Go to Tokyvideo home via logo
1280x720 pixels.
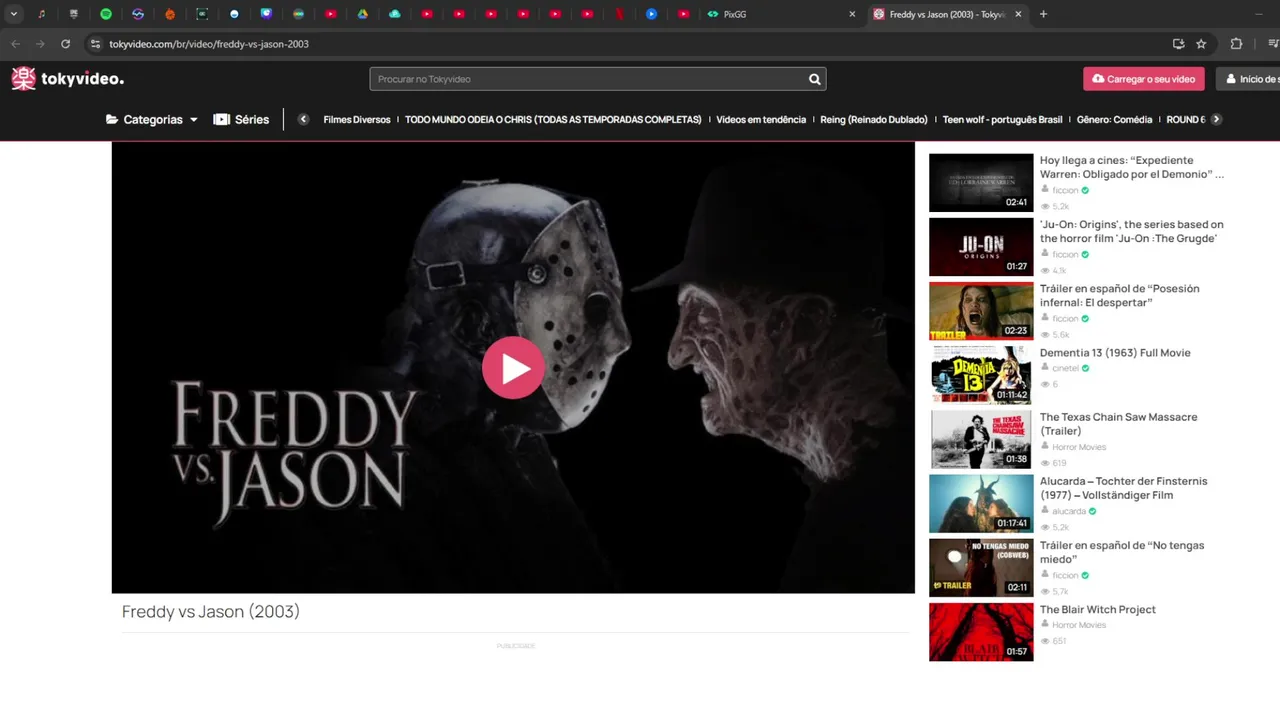[x=68, y=79]
